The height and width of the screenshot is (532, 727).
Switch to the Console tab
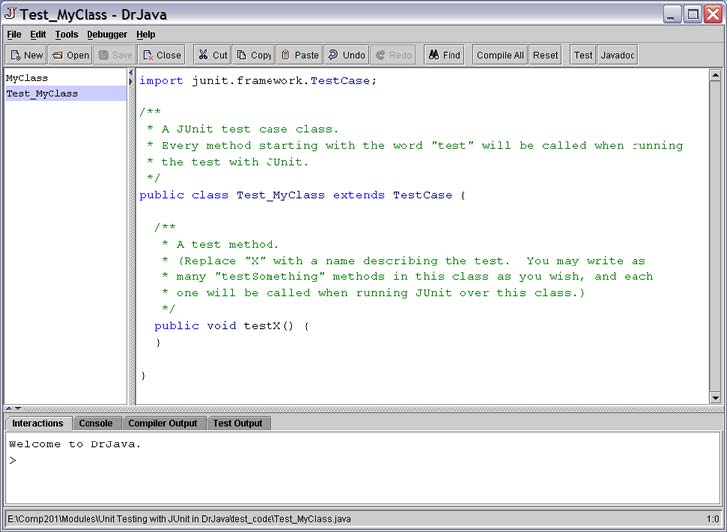click(96, 423)
